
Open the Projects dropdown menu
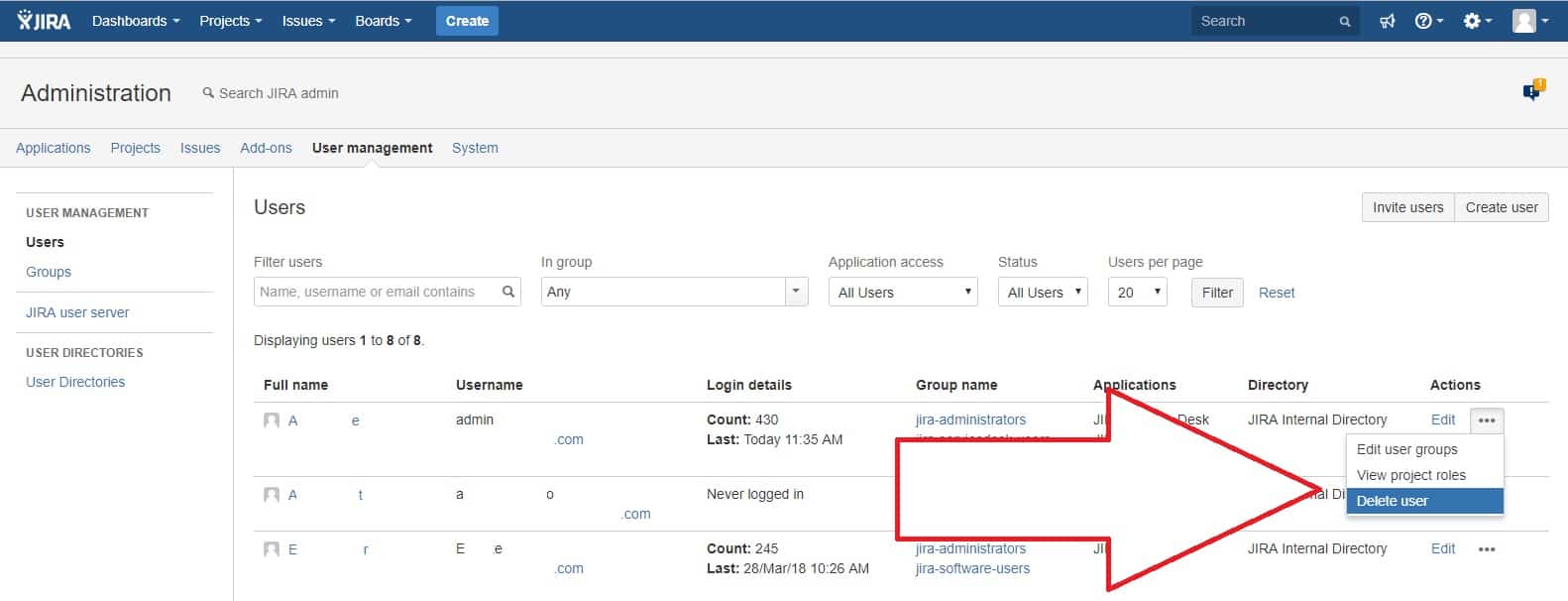(231, 21)
